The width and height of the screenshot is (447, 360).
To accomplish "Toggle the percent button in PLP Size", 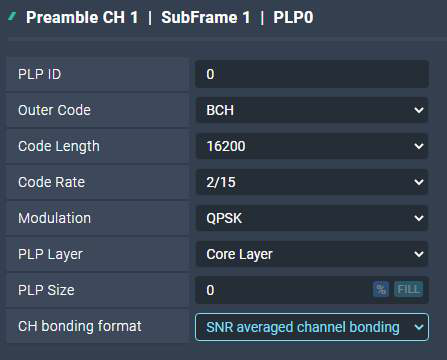I will [381, 289].
